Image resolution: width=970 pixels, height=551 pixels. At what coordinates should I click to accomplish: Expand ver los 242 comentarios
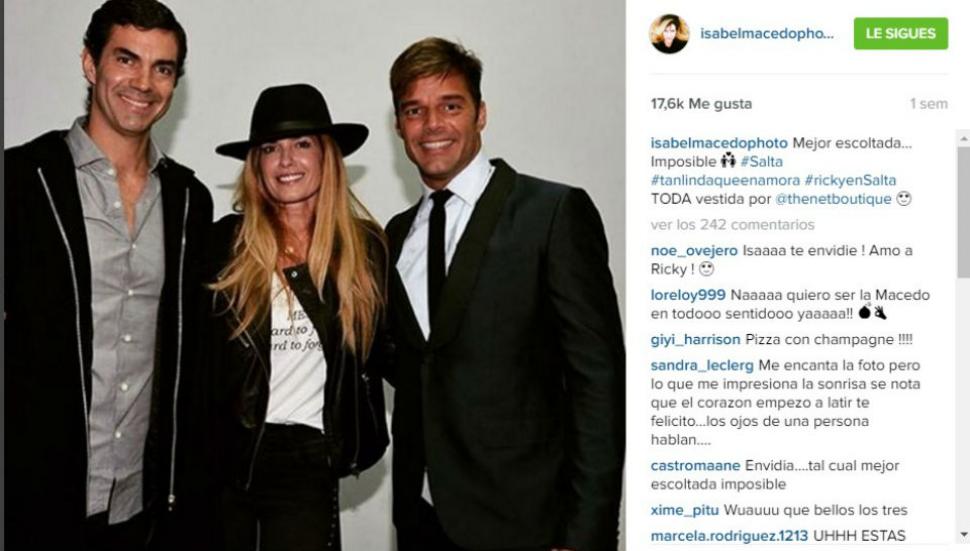(x=732, y=224)
